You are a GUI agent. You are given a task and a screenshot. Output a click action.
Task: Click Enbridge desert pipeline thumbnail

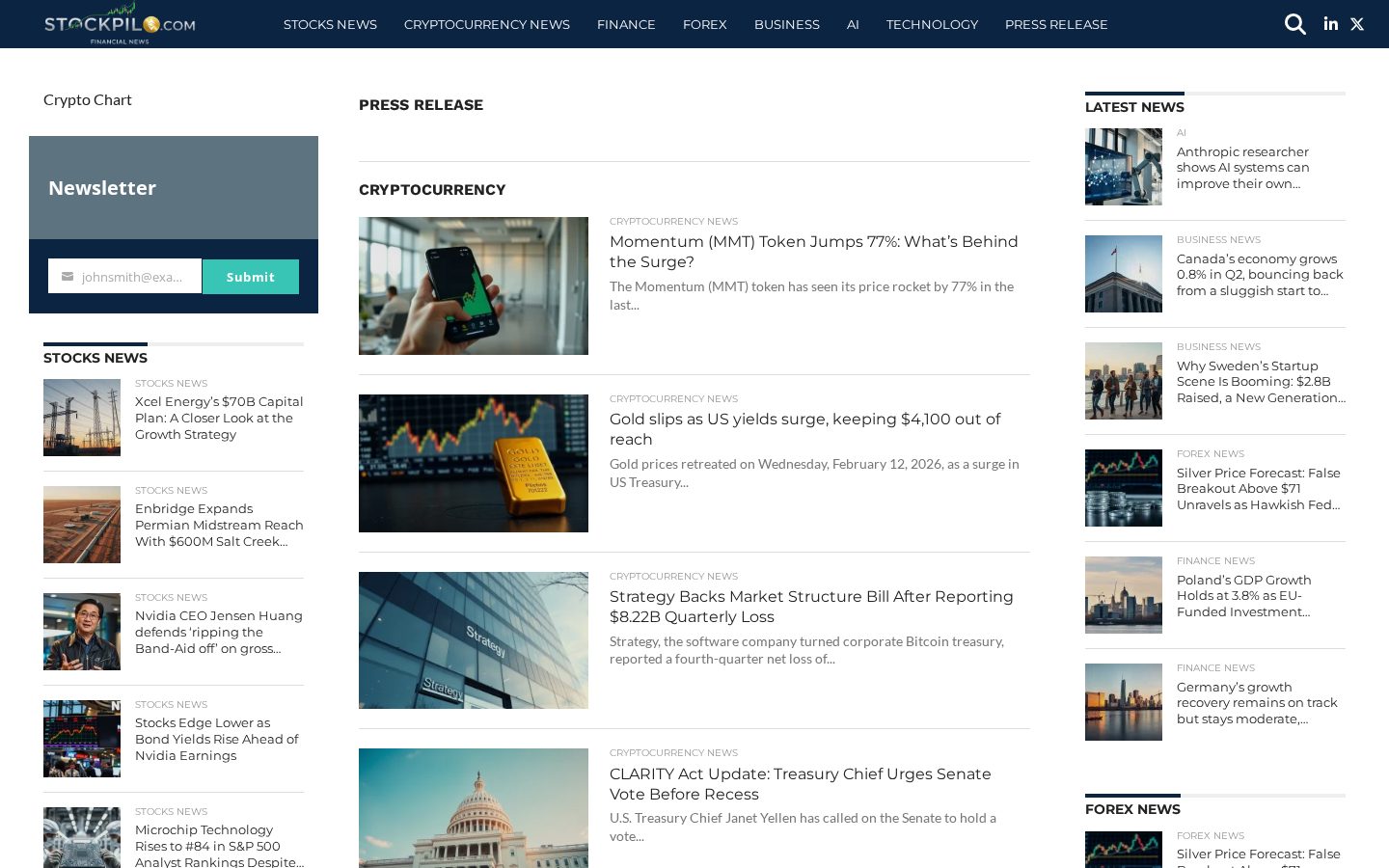coord(82,525)
